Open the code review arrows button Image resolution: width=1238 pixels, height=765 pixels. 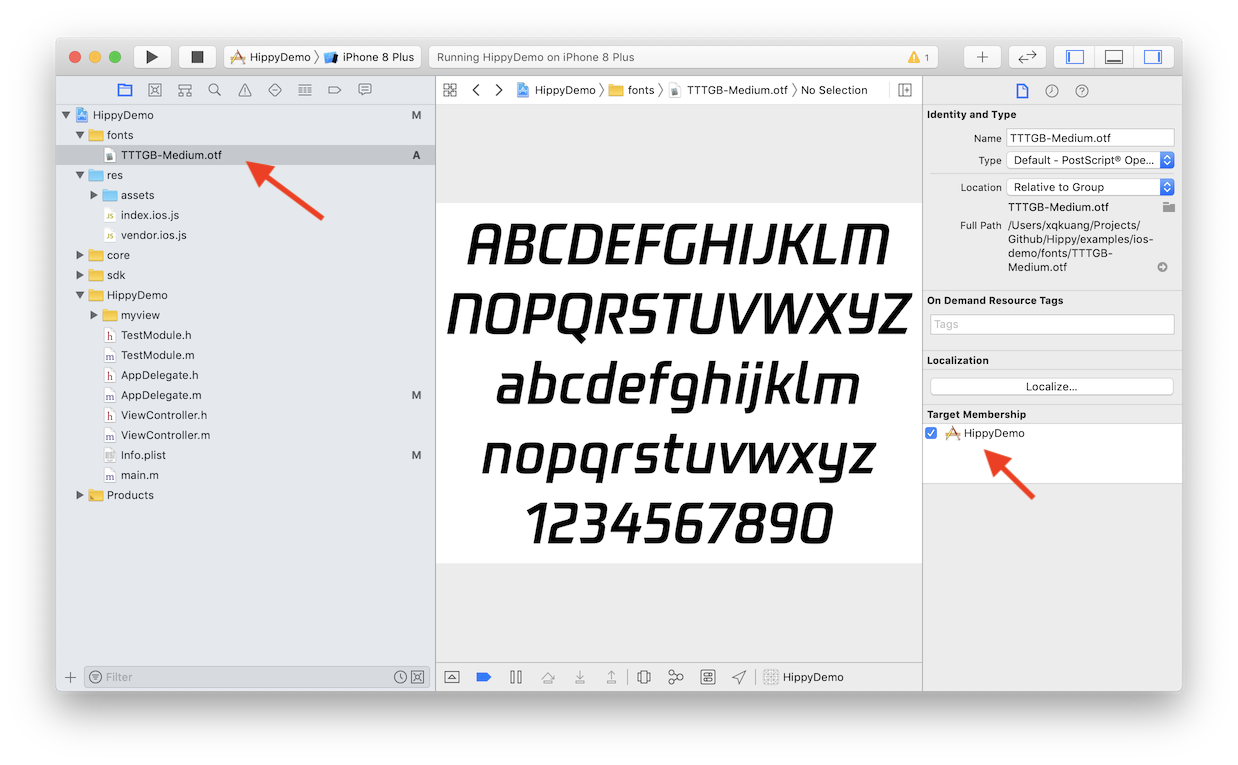pos(1027,57)
